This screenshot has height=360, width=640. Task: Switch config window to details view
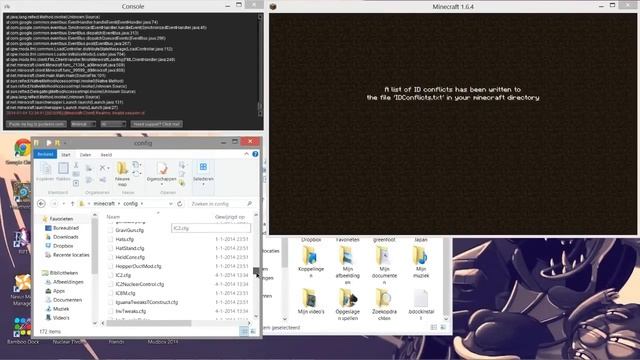pos(244,331)
